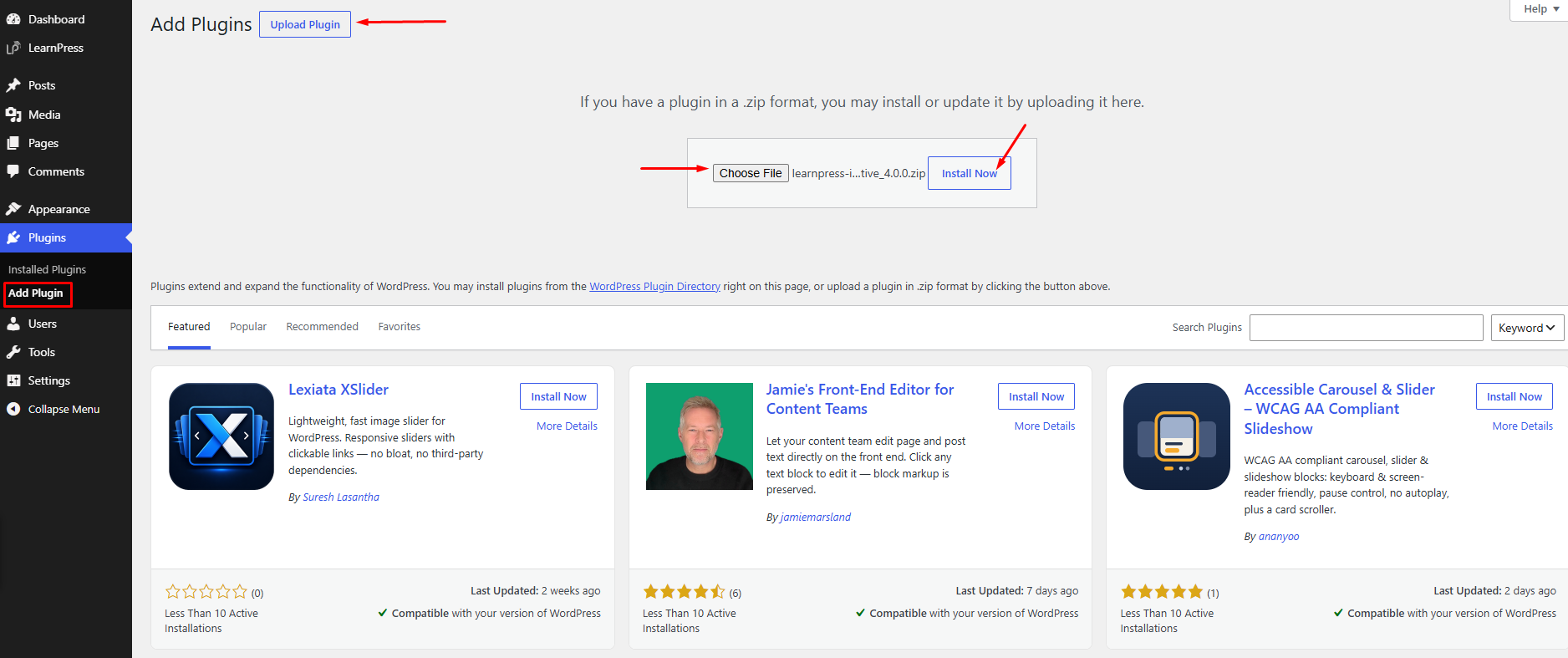Open the LearnPress menu item

click(x=66, y=48)
